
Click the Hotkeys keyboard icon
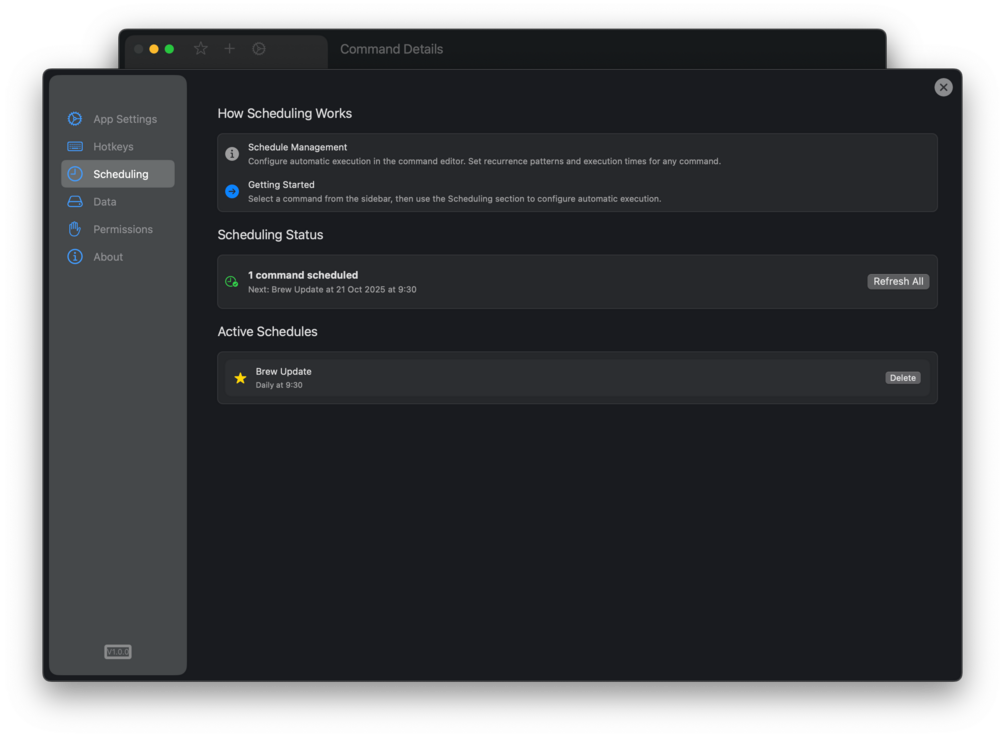(75, 147)
